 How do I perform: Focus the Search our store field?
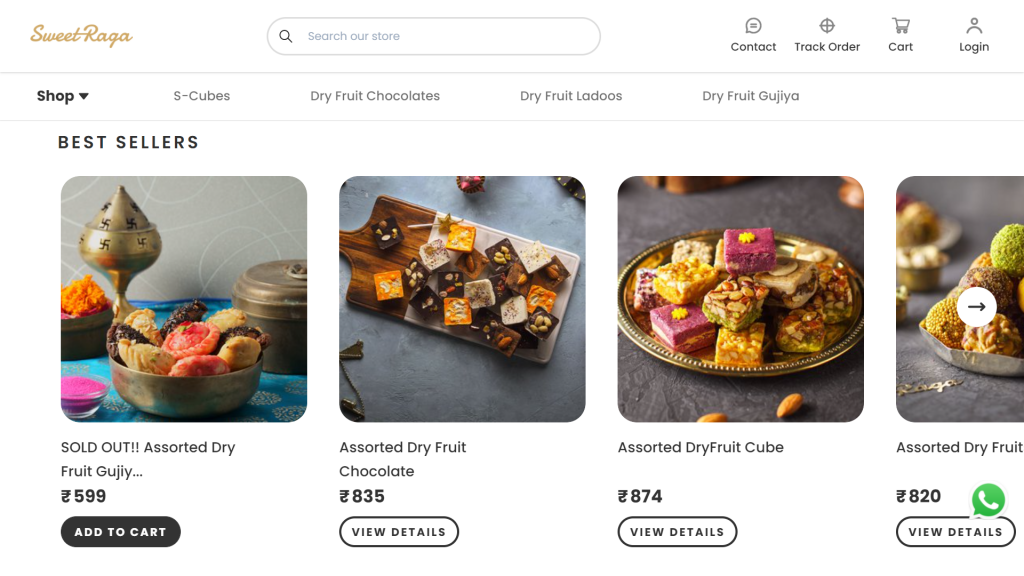click(445, 36)
